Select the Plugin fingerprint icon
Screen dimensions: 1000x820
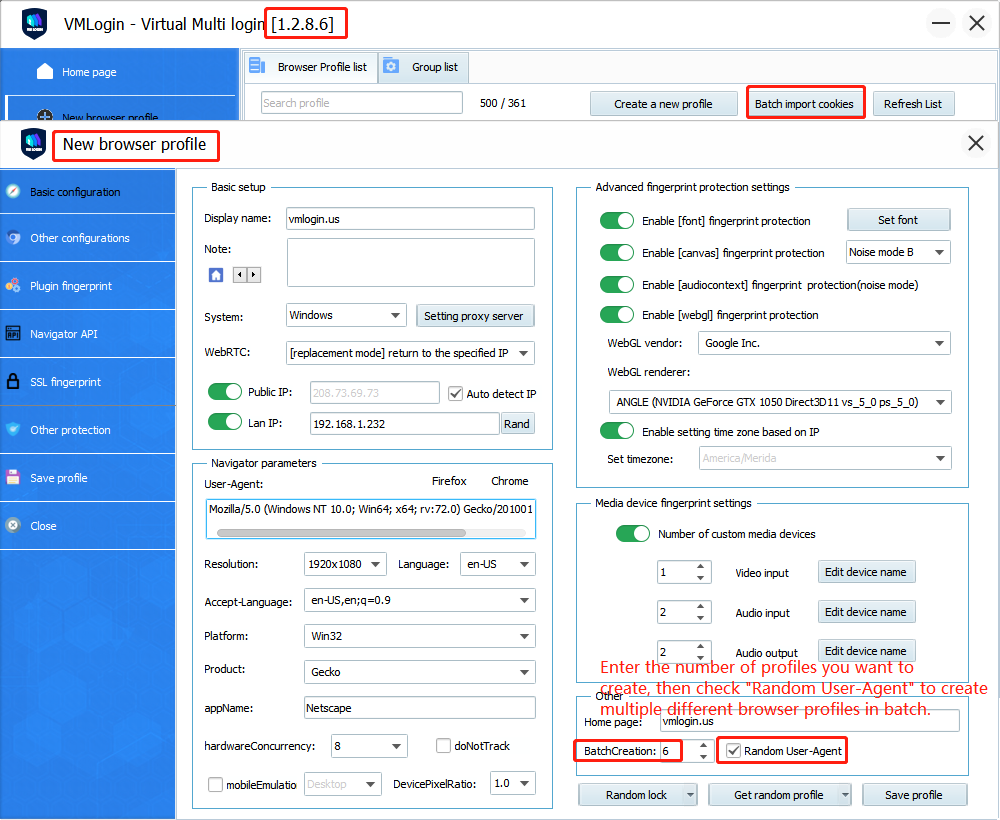(x=13, y=286)
